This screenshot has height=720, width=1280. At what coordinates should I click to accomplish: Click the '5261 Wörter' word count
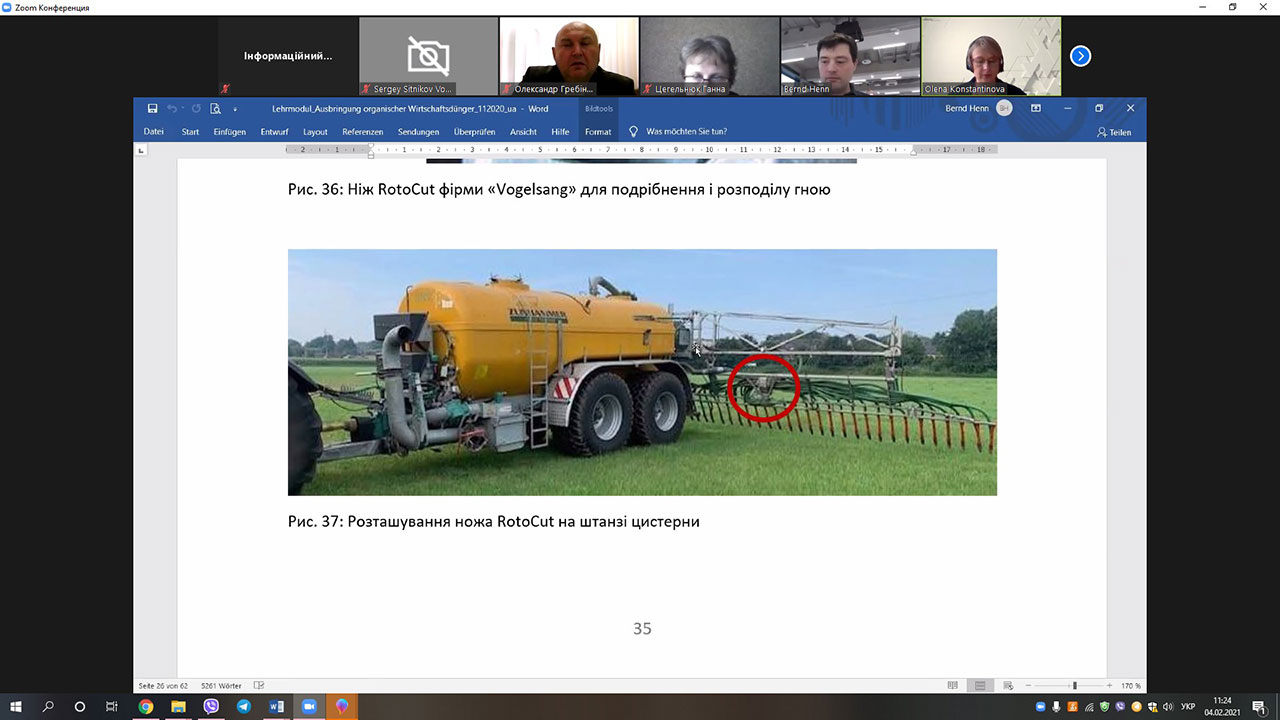223,686
